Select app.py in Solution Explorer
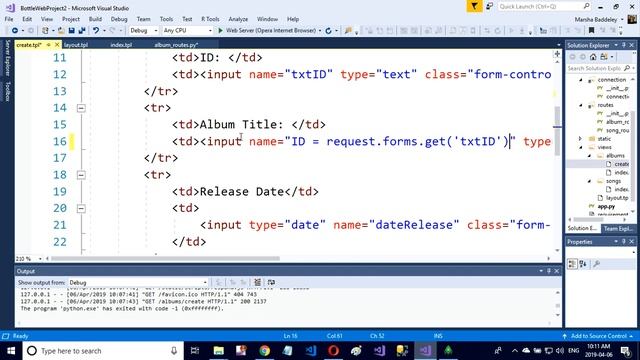Screen dimensions: 640x360 point(606,207)
